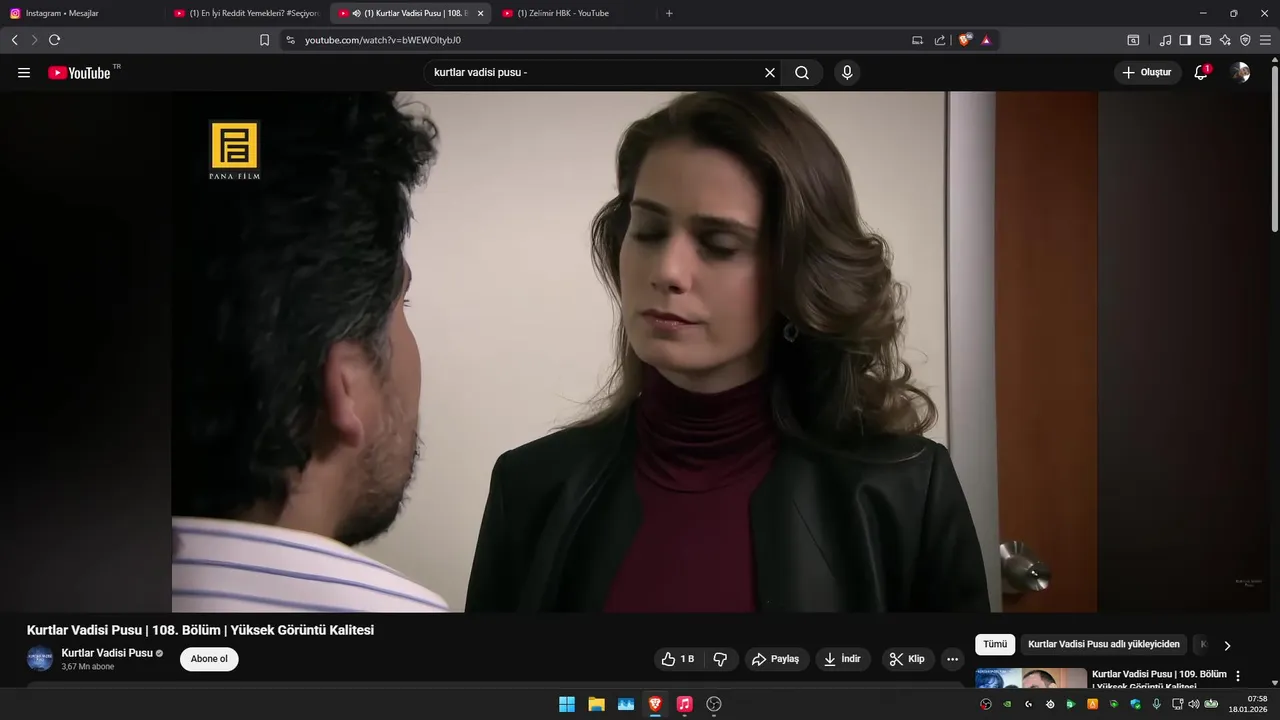Screen dimensions: 1280x720
Task: Toggle the browser sidebar panel
Action: coord(1185,40)
